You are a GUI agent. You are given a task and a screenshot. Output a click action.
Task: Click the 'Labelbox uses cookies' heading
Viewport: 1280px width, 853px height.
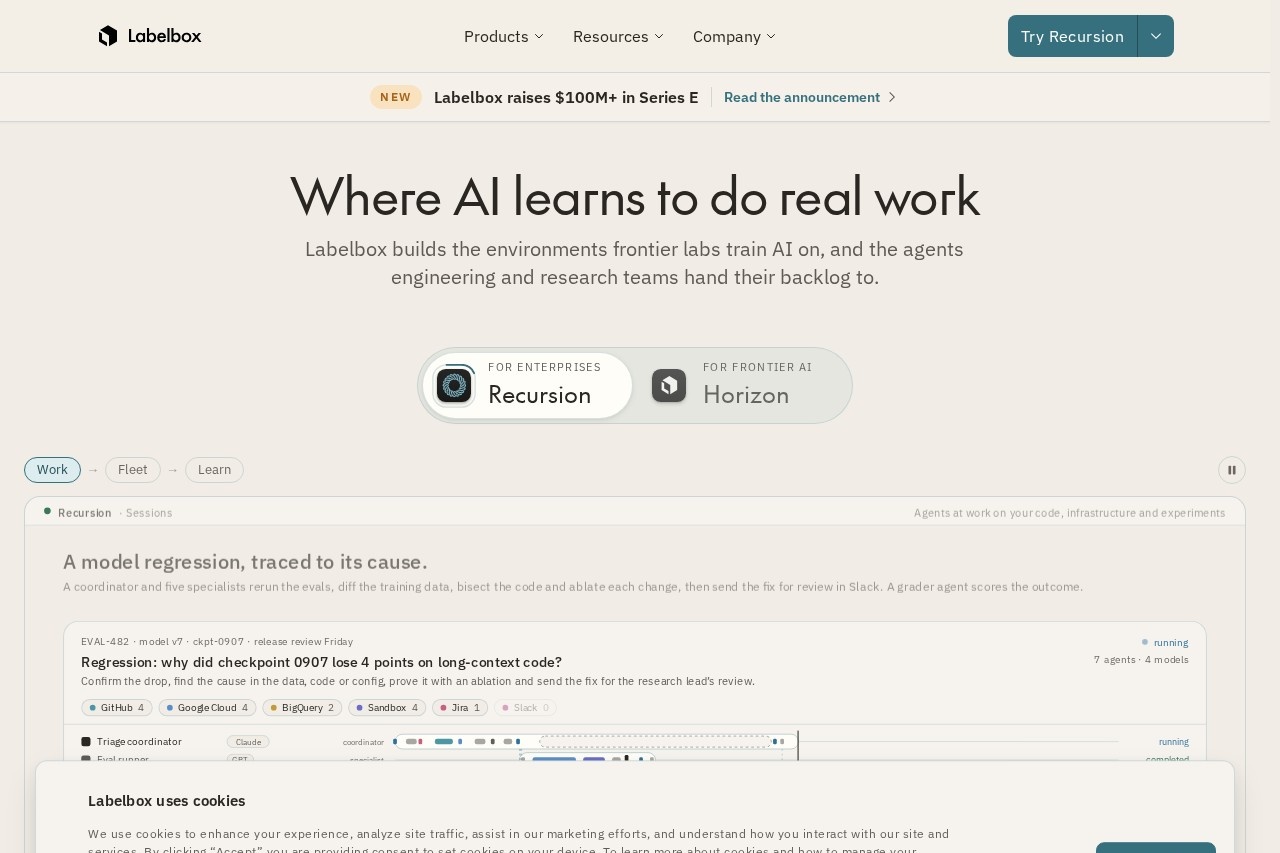(166, 801)
